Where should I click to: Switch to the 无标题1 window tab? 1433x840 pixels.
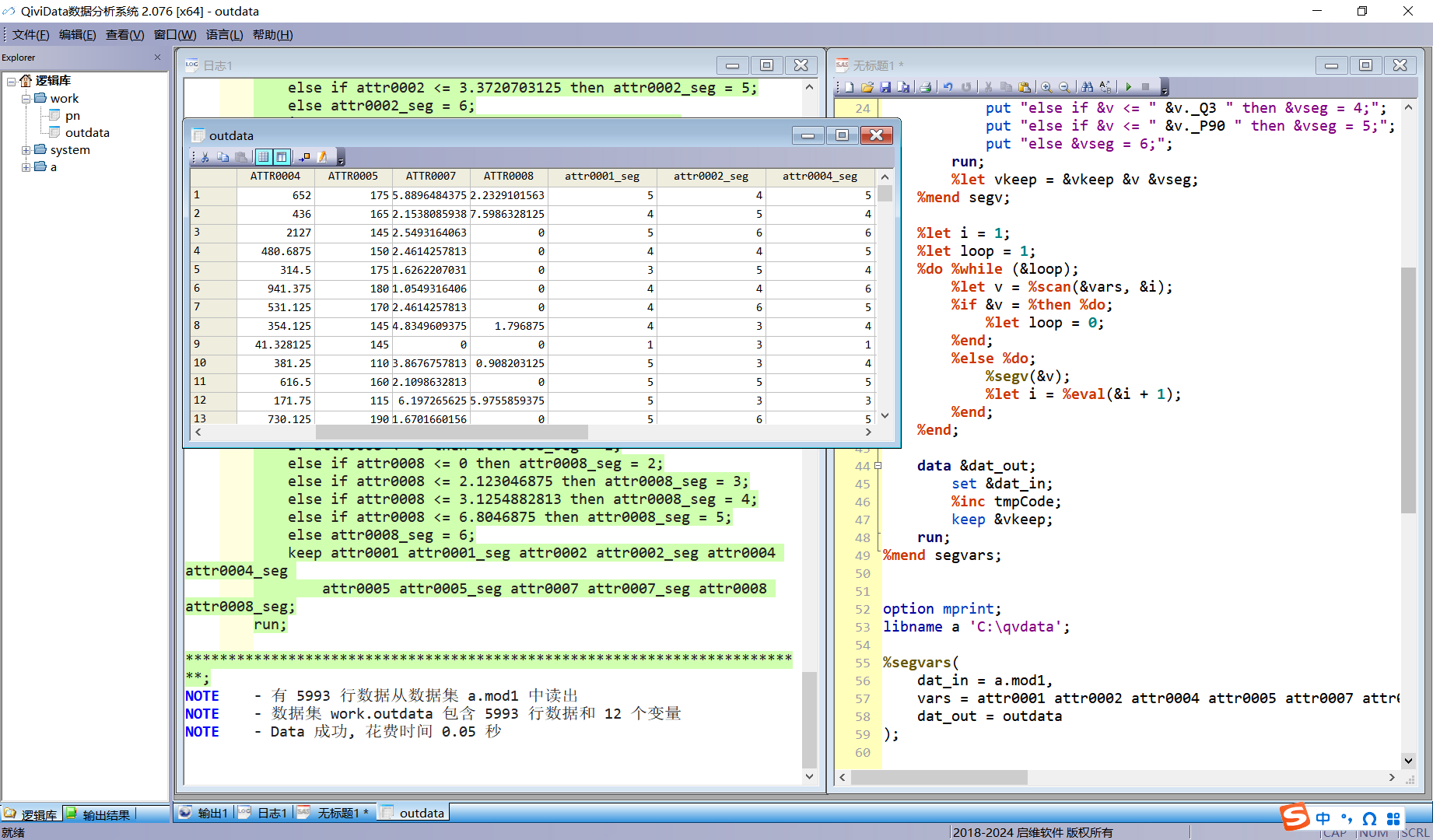click(x=333, y=813)
